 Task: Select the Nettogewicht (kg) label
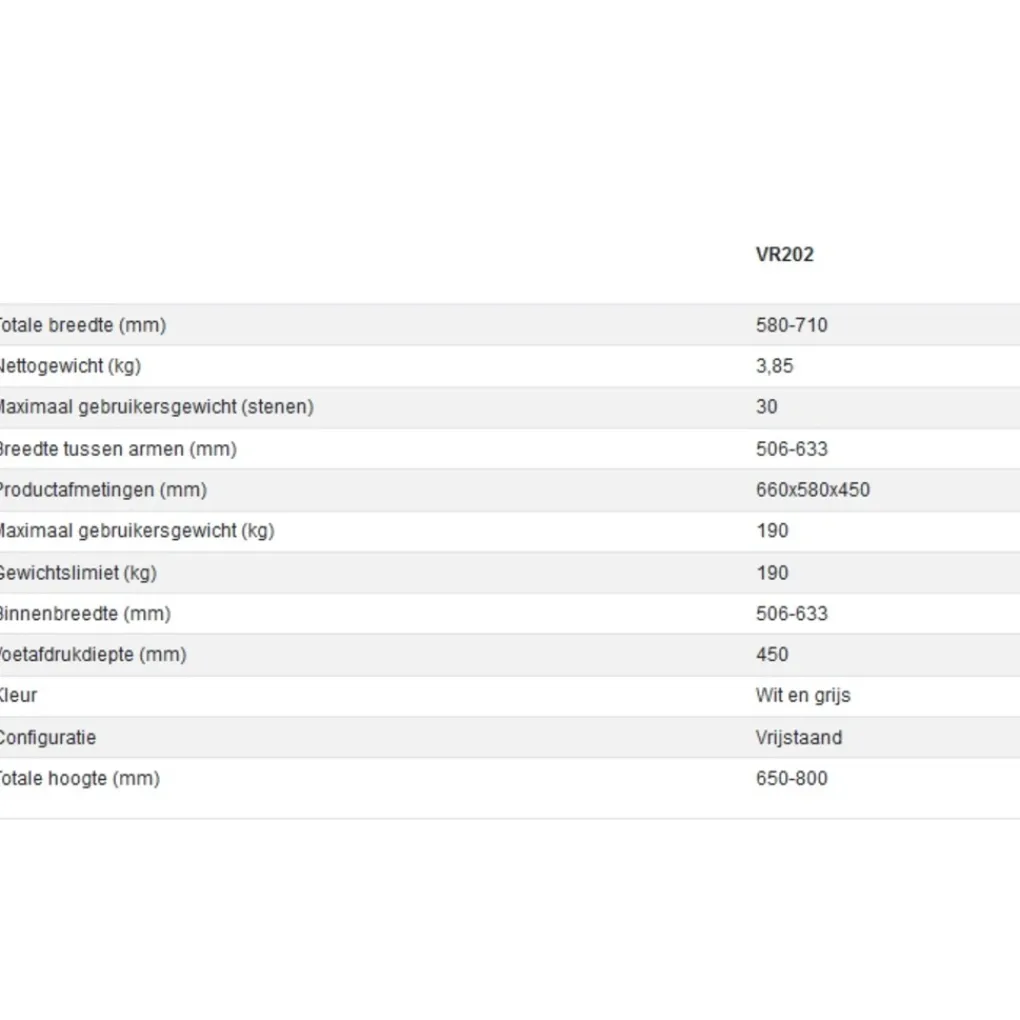point(70,366)
